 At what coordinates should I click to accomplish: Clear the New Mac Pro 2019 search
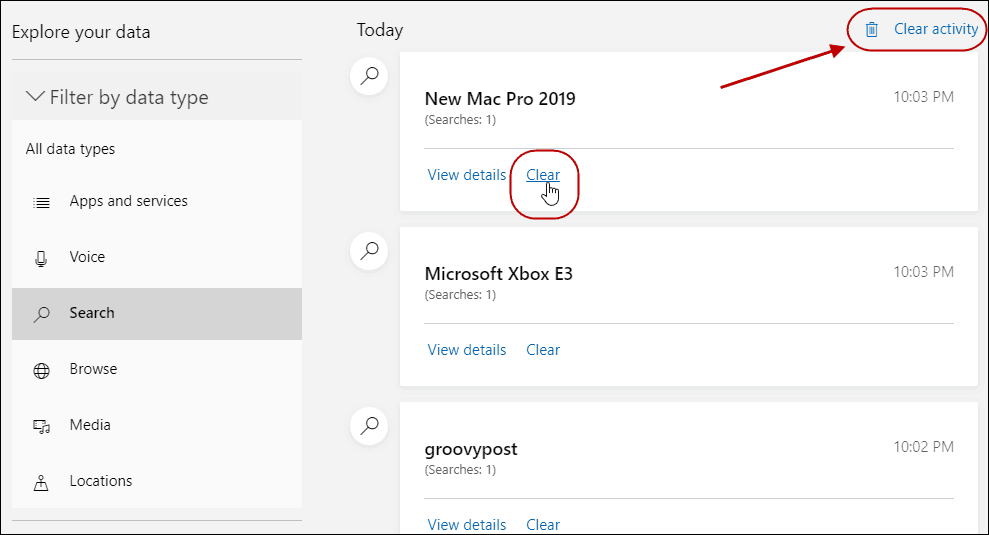(542, 175)
